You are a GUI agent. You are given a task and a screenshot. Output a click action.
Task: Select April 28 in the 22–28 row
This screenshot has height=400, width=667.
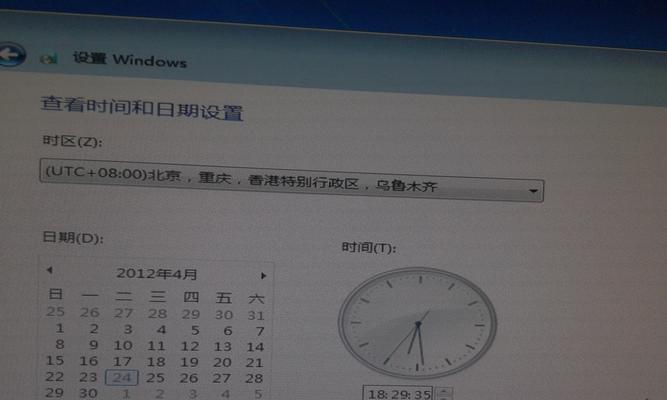tap(254, 378)
